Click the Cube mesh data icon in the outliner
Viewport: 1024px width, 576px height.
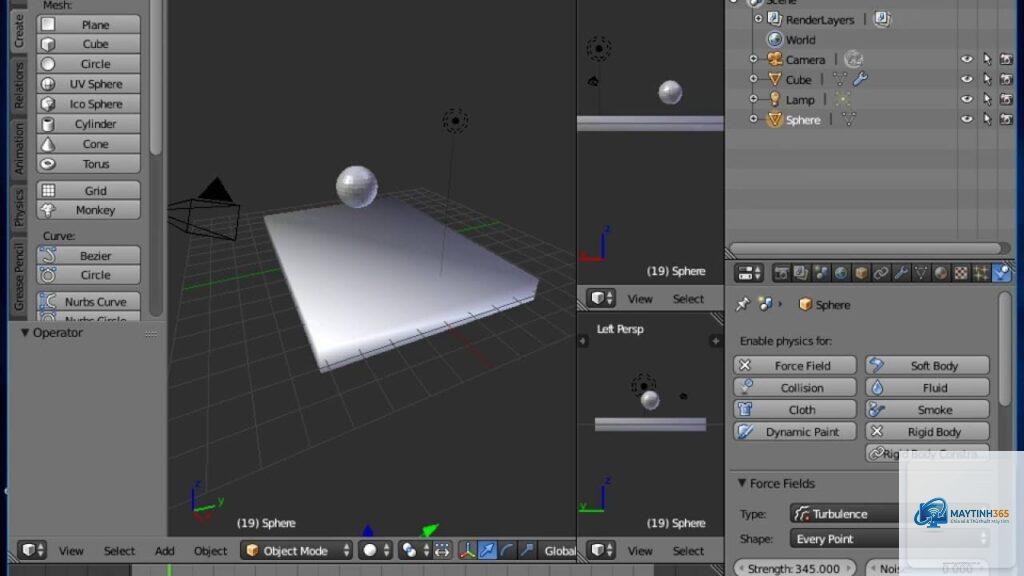[x=840, y=79]
